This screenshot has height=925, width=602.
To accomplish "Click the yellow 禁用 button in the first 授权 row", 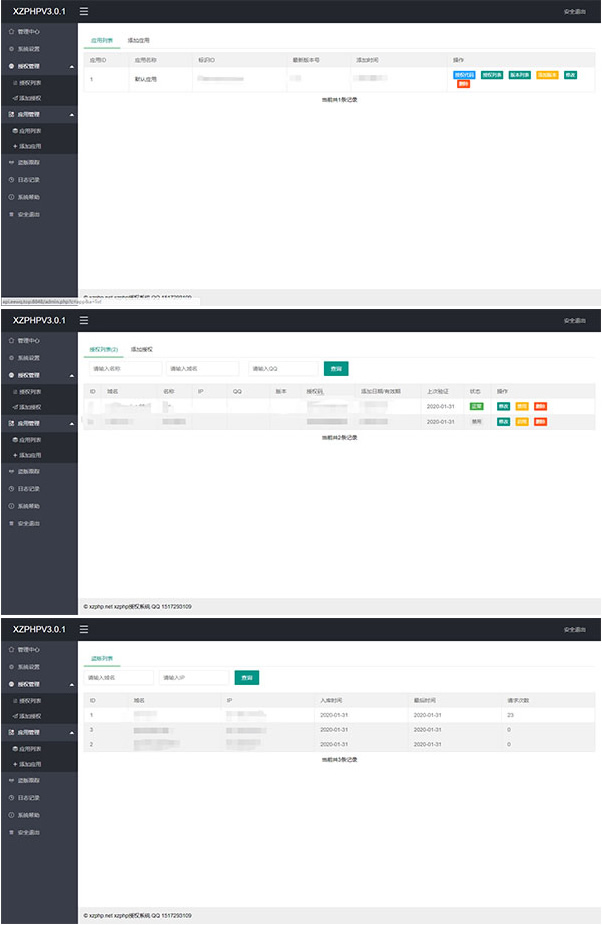I will point(522,406).
